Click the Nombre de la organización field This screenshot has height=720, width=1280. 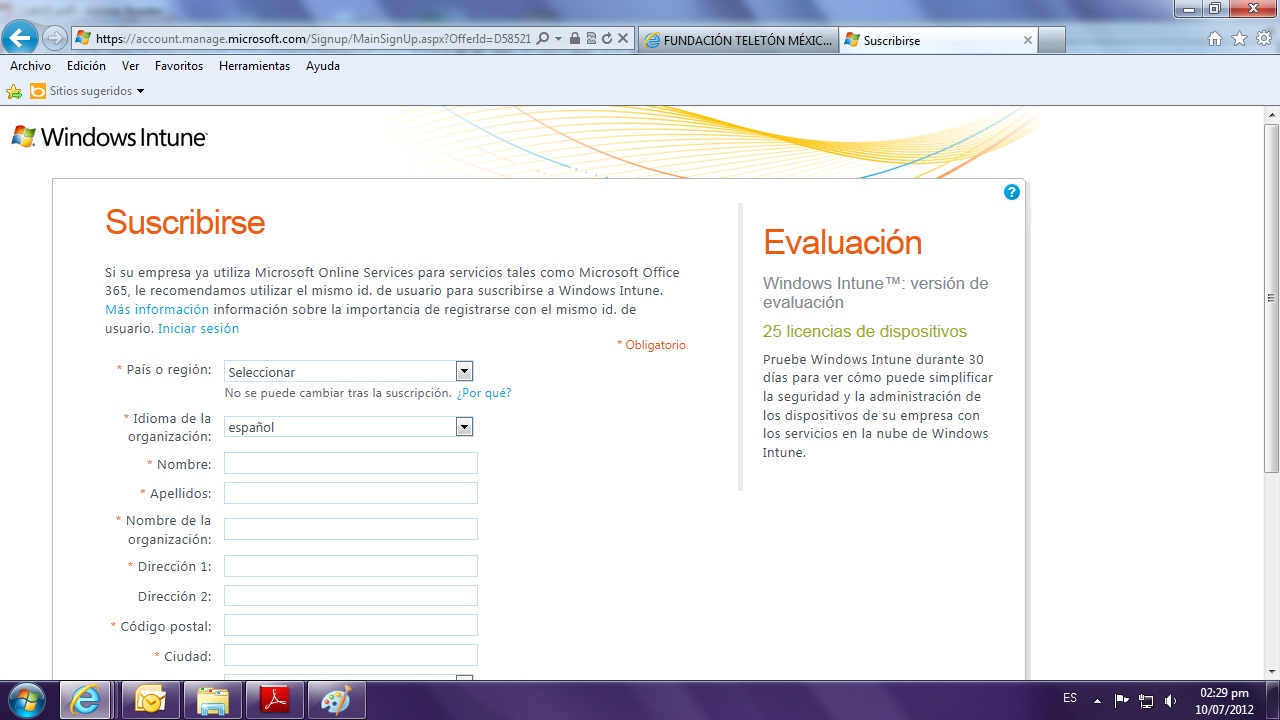coord(351,529)
